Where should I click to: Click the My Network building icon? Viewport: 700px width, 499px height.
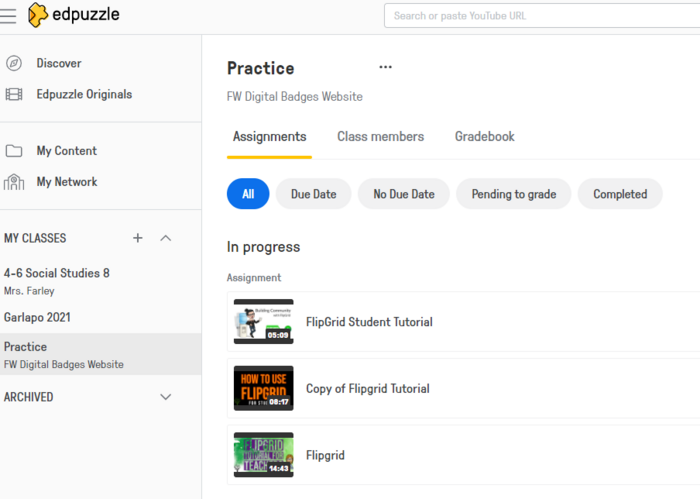tap(14, 182)
